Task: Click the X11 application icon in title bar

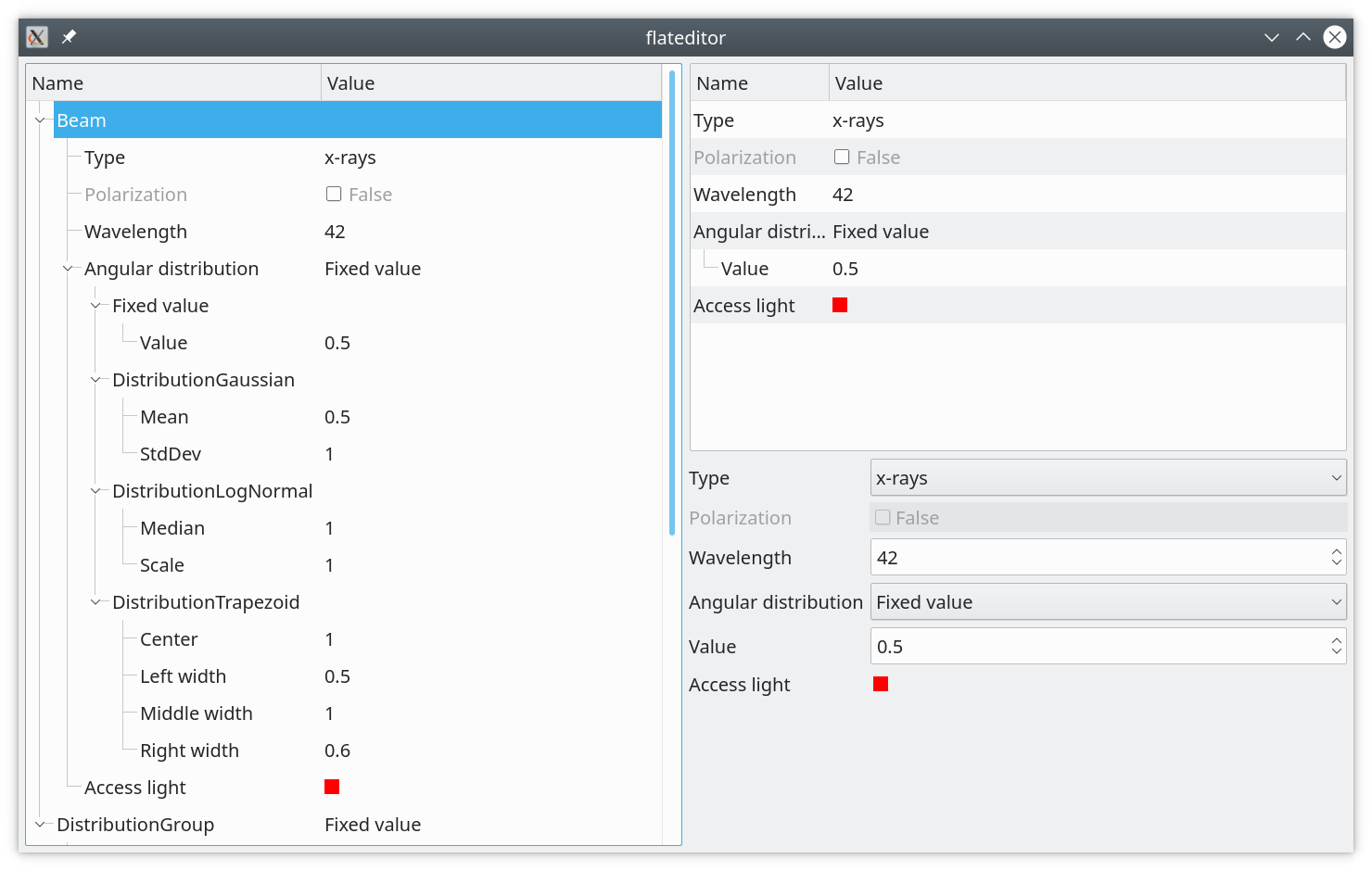Action: coord(37,37)
